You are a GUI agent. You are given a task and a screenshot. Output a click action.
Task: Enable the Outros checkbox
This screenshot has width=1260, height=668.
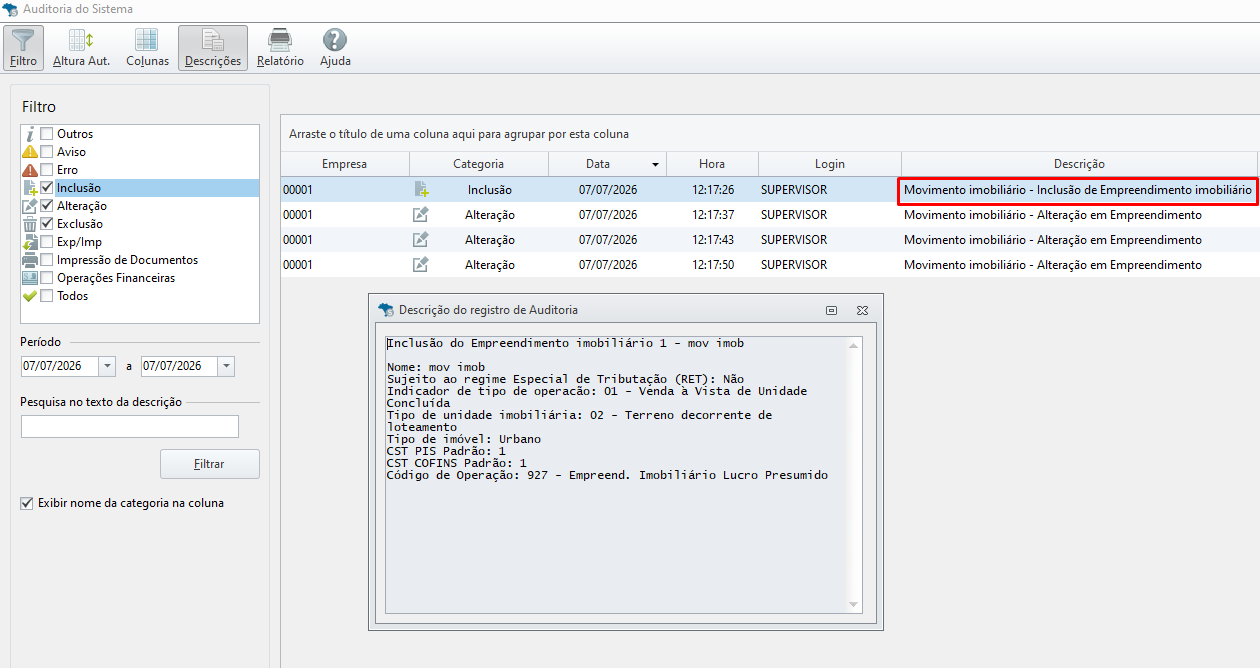click(x=47, y=134)
